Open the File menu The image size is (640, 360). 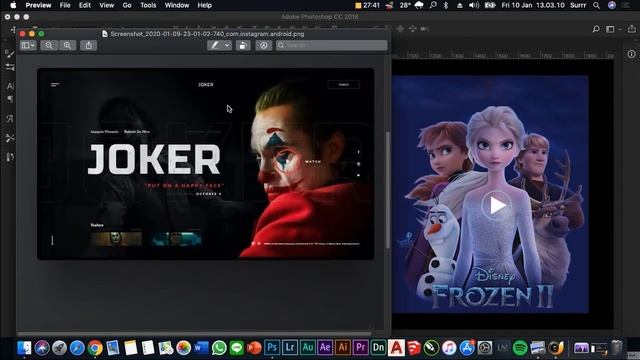(65, 5)
